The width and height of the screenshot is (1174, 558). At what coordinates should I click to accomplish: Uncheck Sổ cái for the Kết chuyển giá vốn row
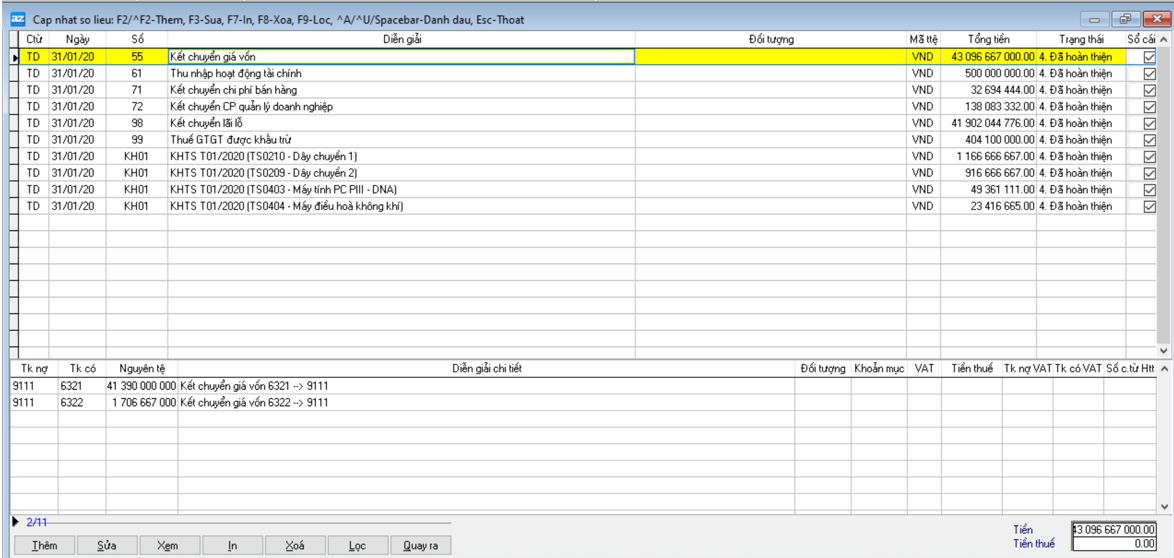[x=1149, y=58]
